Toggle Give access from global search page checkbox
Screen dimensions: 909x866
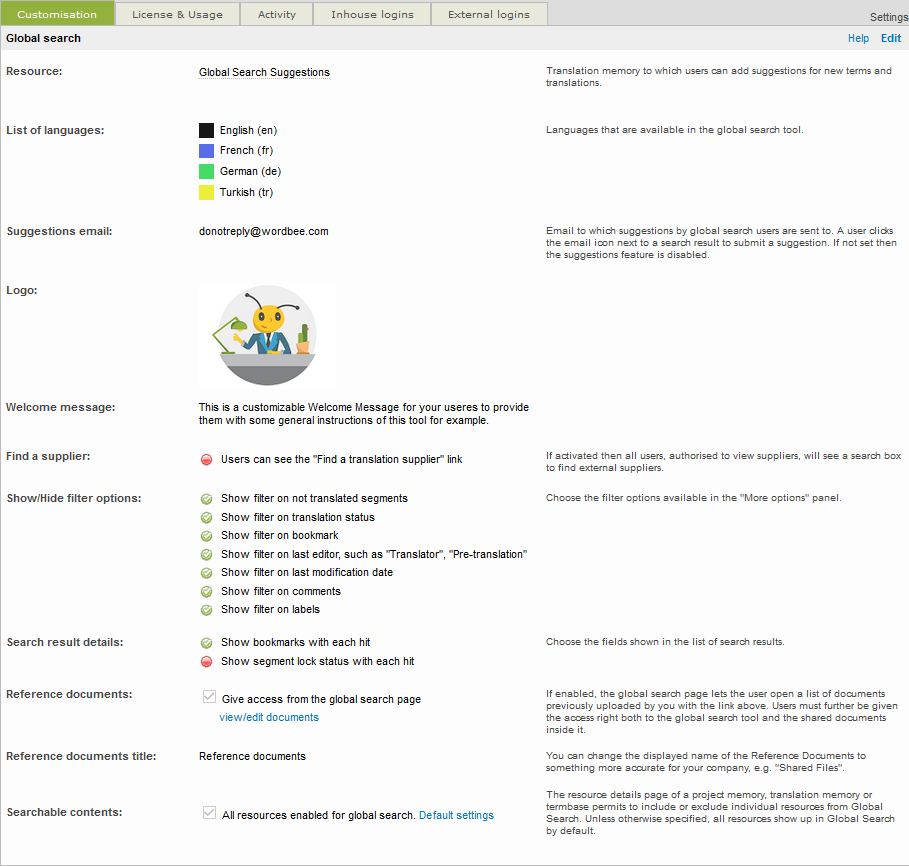coord(209,697)
